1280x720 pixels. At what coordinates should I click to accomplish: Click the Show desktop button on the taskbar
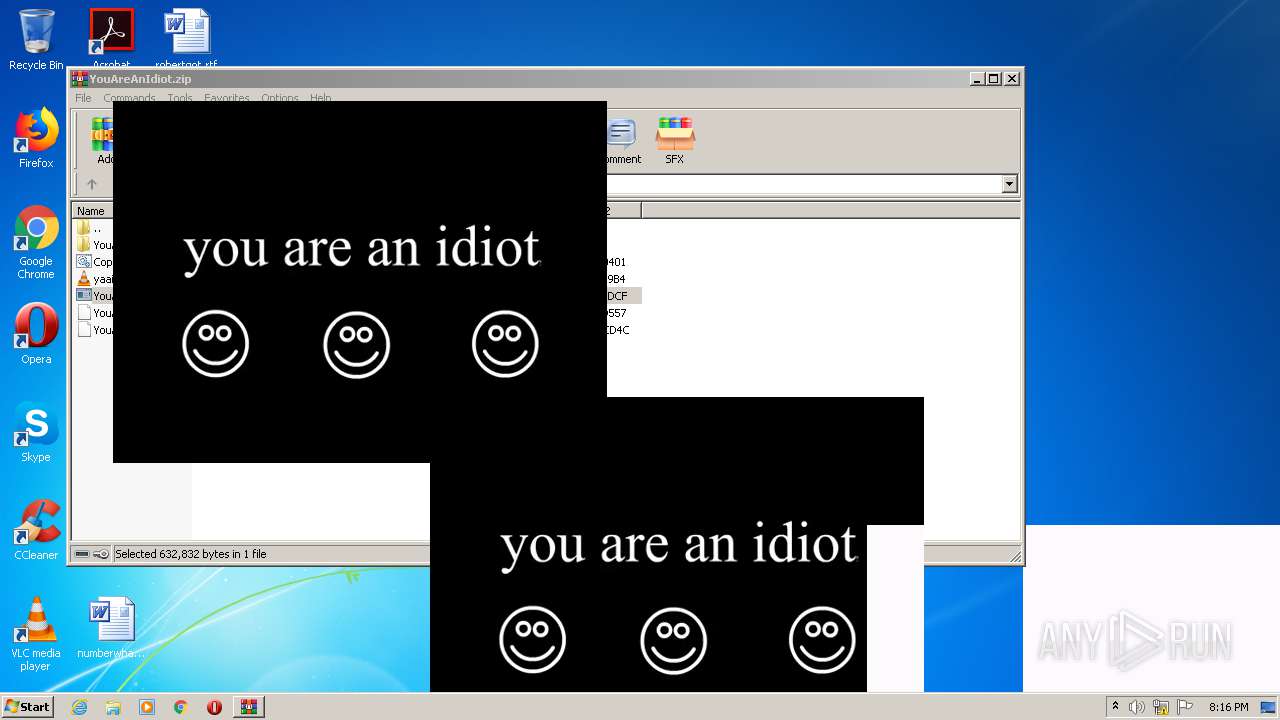tap(1268, 707)
